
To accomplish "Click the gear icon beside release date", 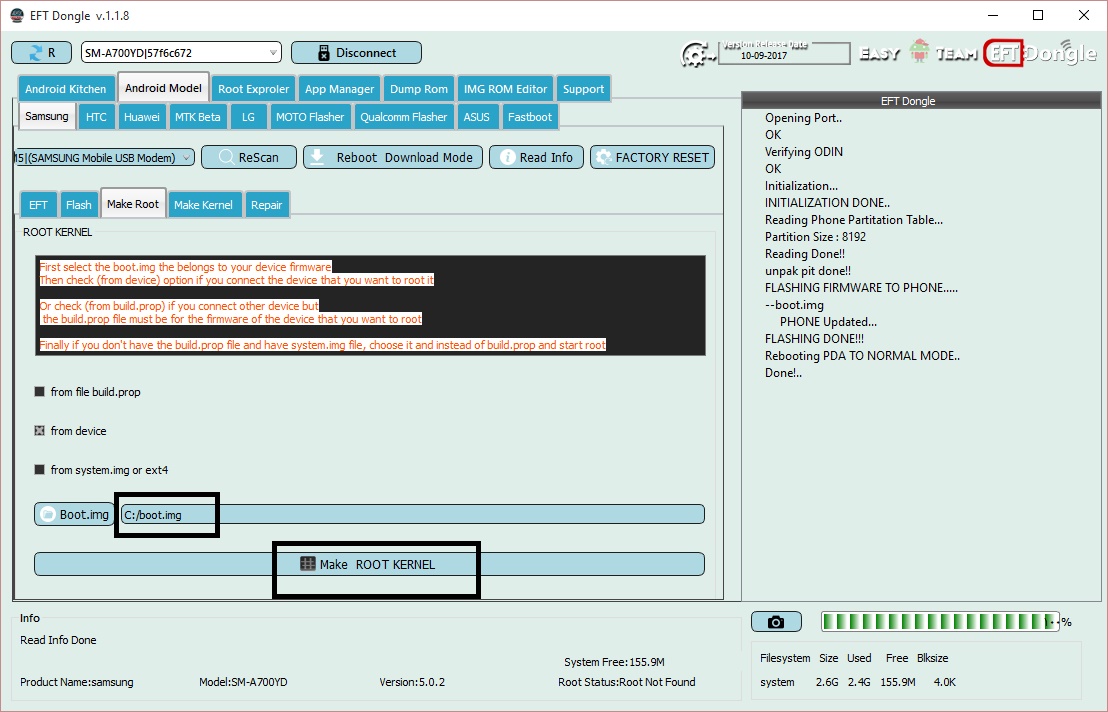I will tap(697, 54).
